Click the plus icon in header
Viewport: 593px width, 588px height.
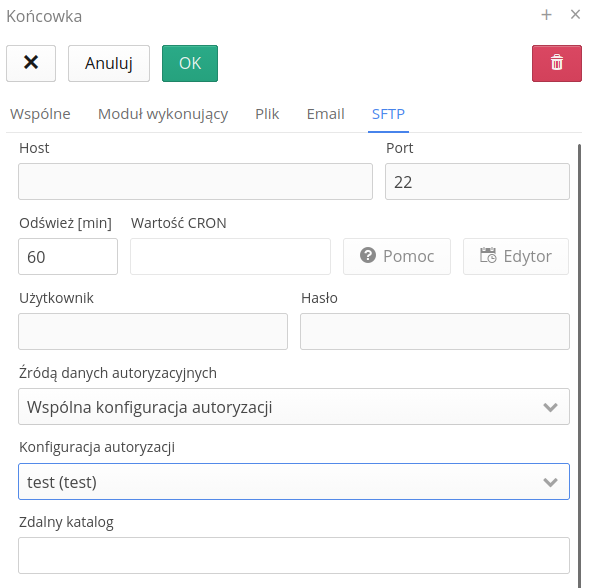click(x=546, y=15)
